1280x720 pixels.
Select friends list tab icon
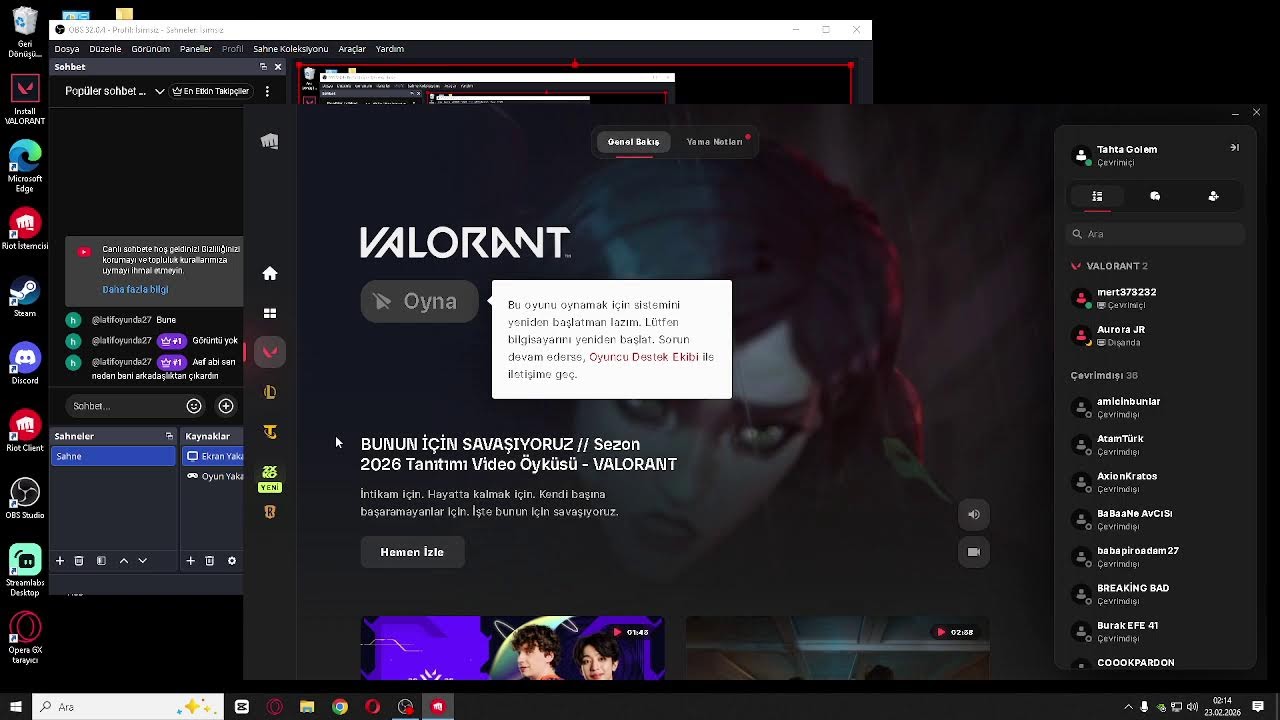pyautogui.click(x=1097, y=196)
